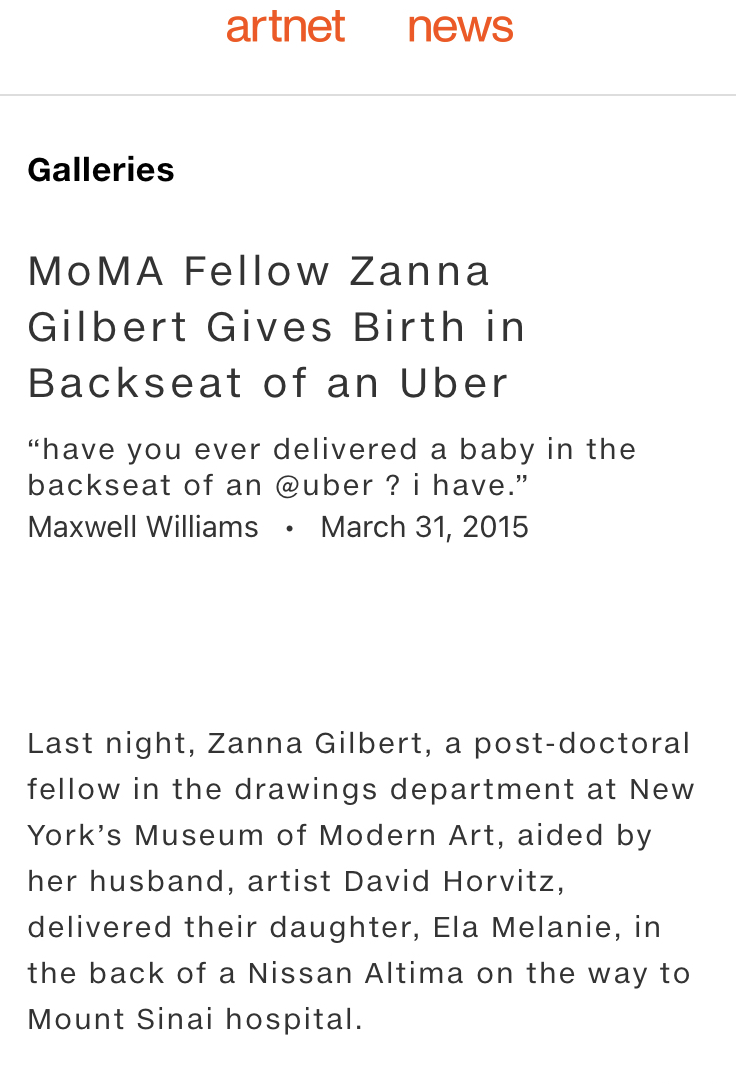Click the MoMA Fellow Zanna Gilbert headline
Image resolution: width=736 pixels, height=1084 pixels.
[276, 326]
